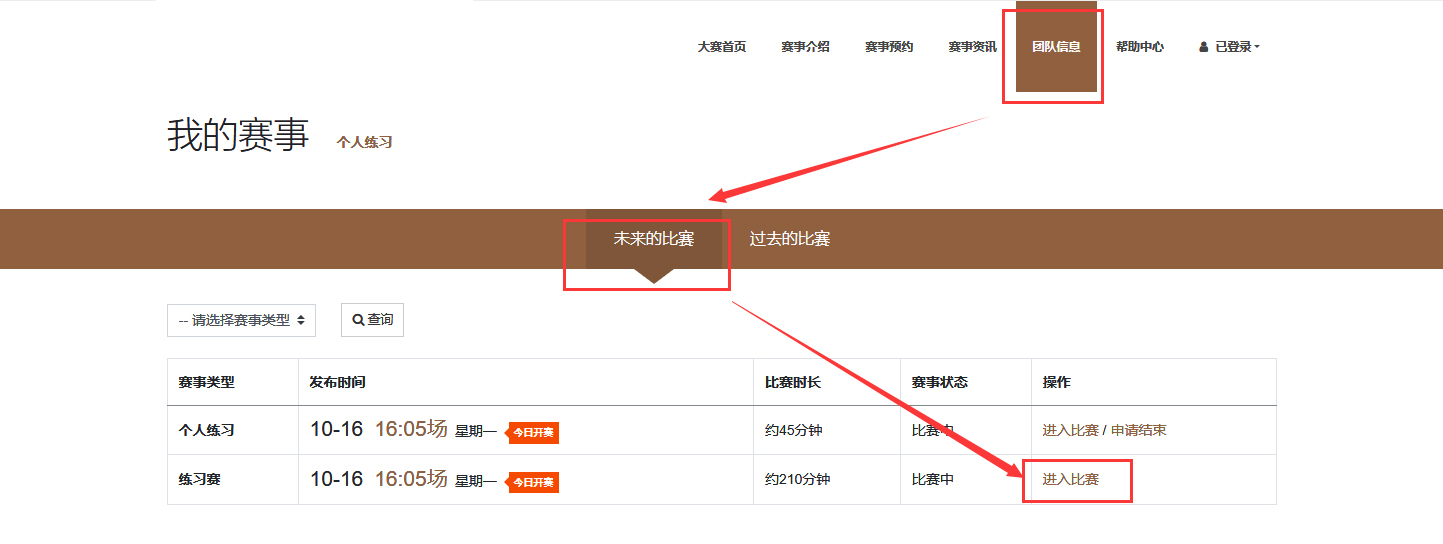Click the user icon beside 已登录
This screenshot has height=544, width=1443.
[1204, 47]
